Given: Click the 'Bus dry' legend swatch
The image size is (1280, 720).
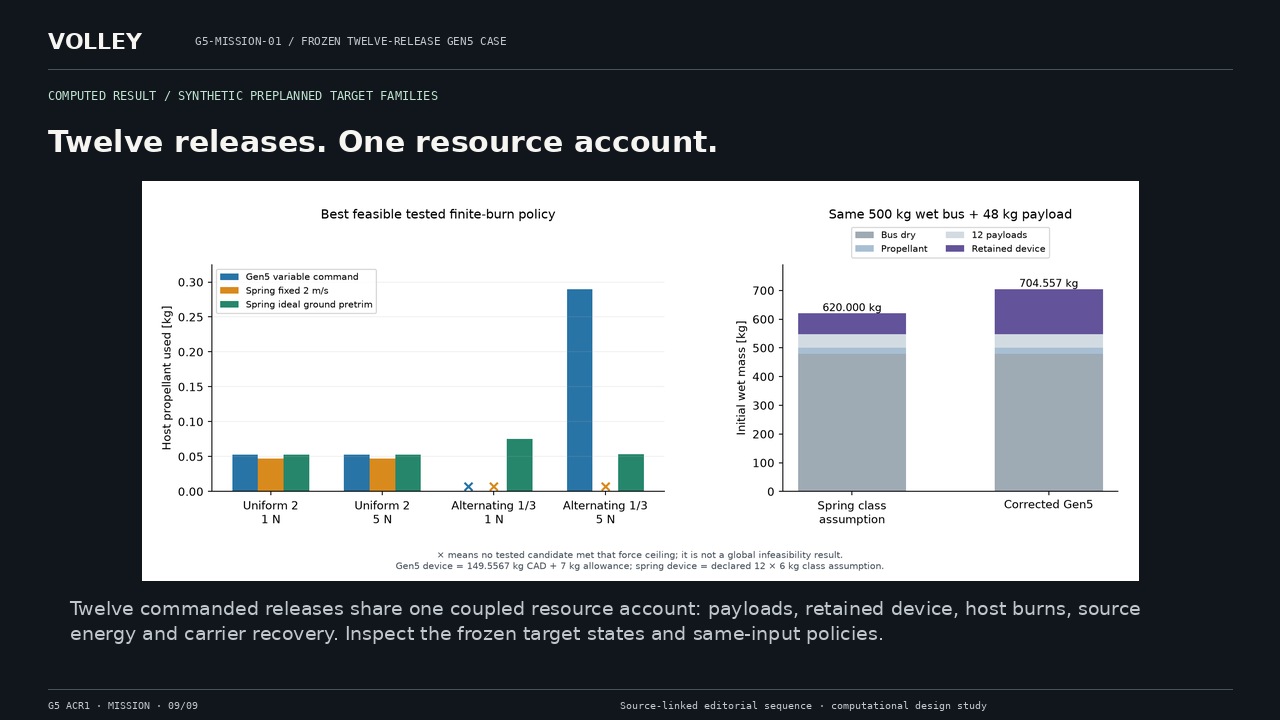Looking at the screenshot, I should click(865, 235).
